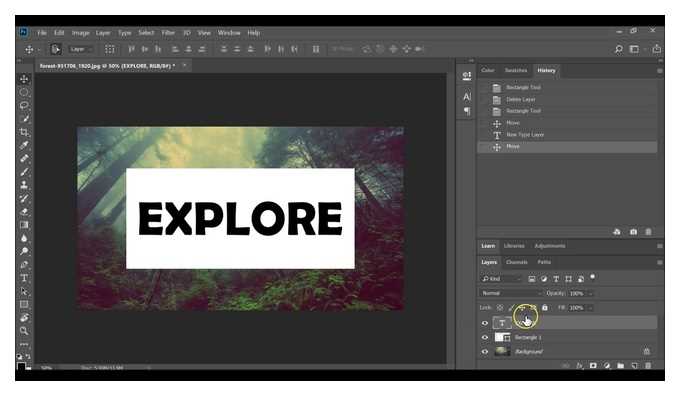Add layer style fx icon
This screenshot has height=396, width=680.
point(580,366)
